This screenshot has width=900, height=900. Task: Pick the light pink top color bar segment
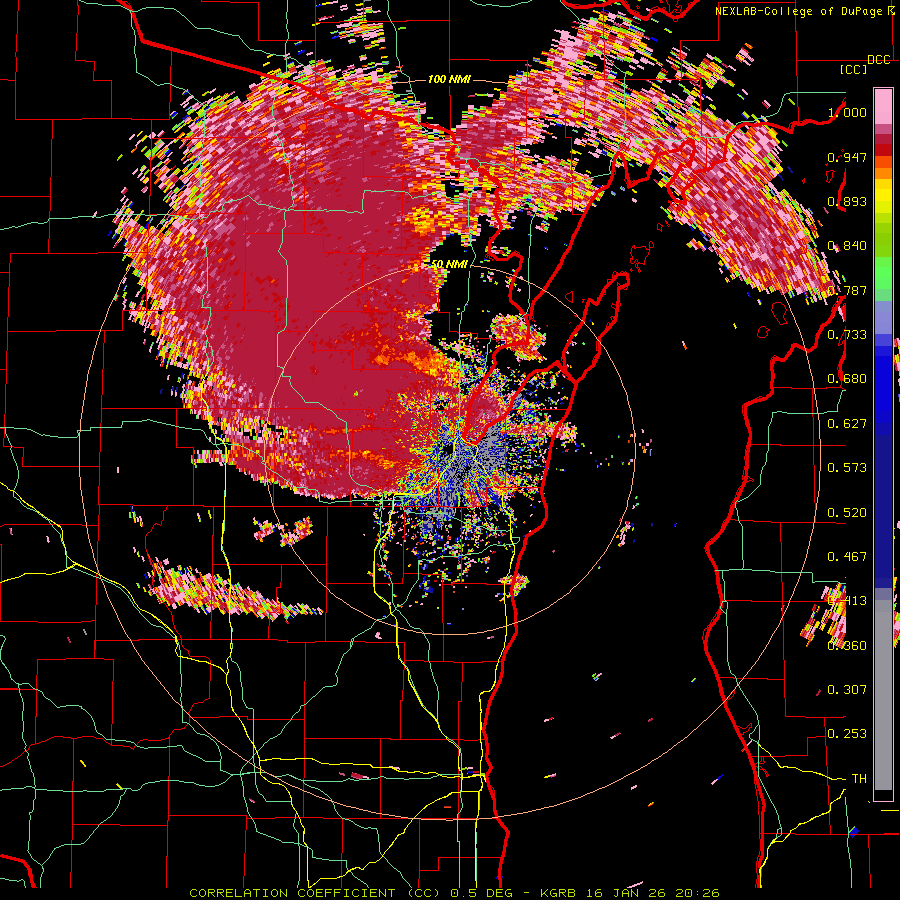click(883, 107)
